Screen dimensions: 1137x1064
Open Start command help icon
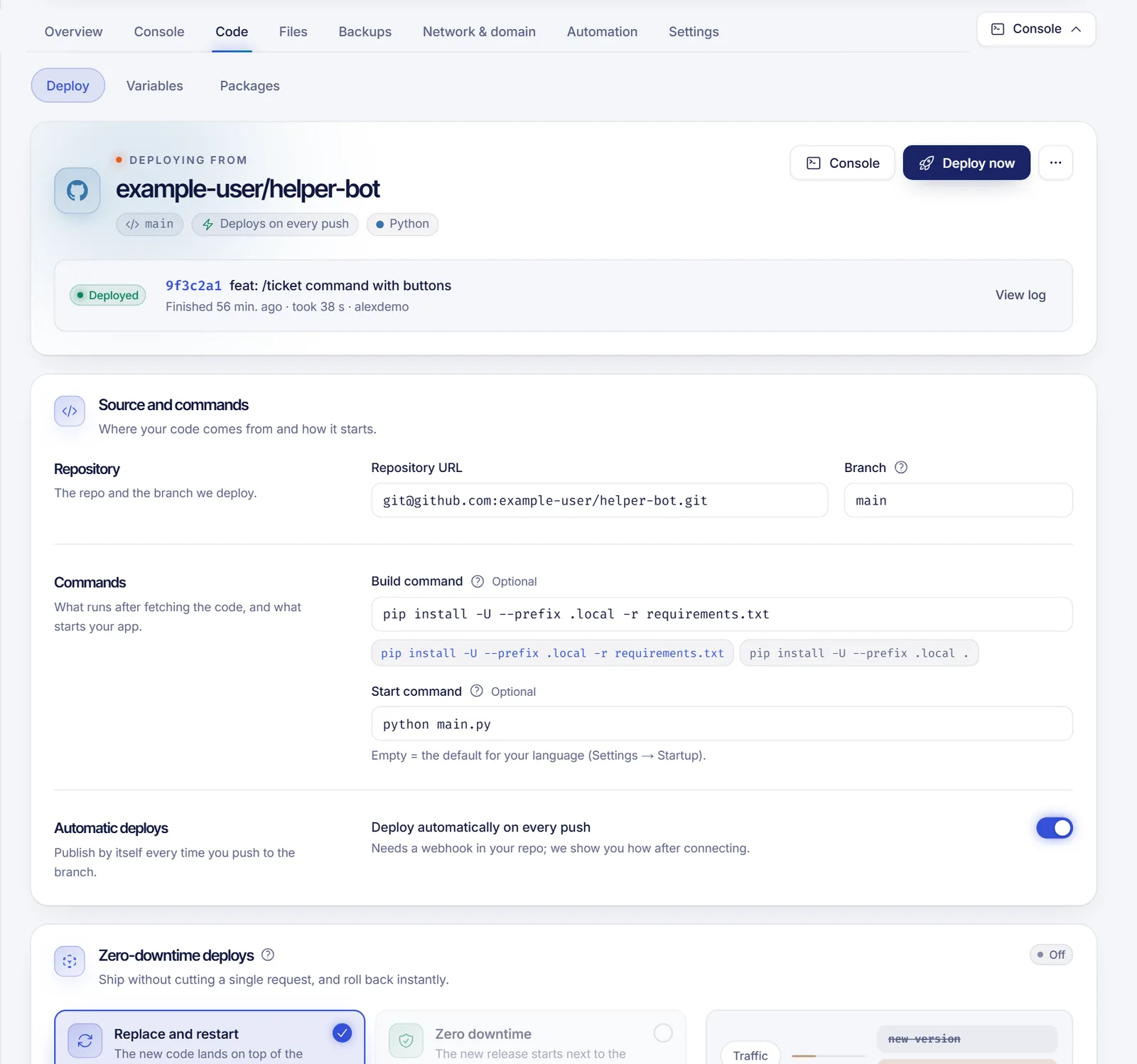tap(477, 691)
